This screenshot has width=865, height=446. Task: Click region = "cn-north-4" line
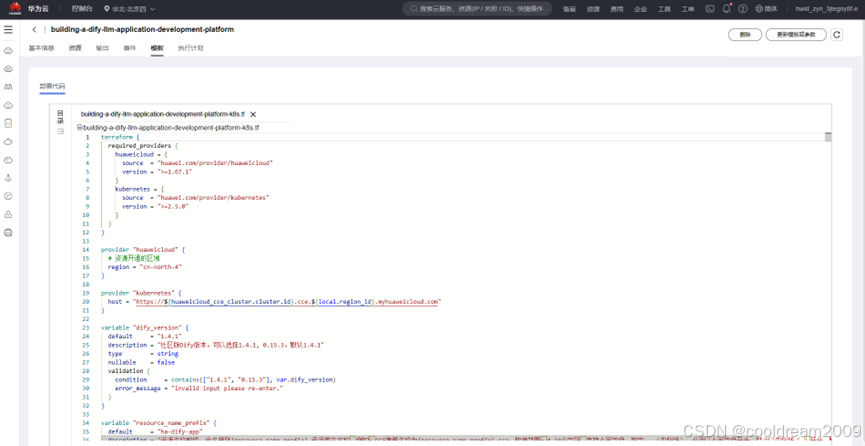[x=145, y=267]
